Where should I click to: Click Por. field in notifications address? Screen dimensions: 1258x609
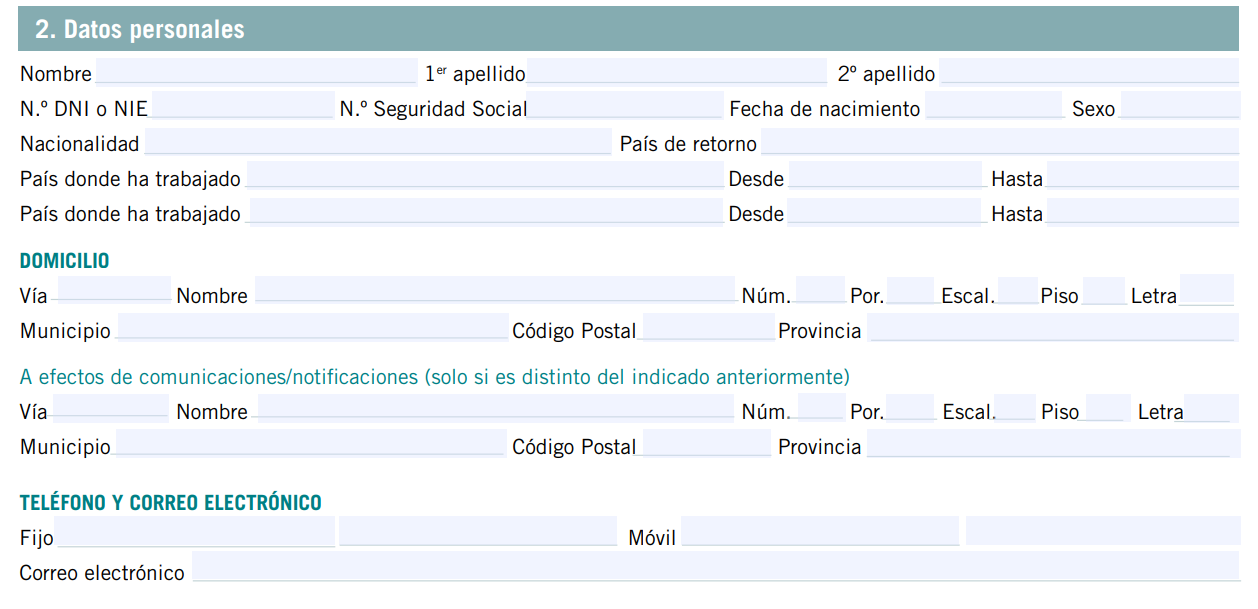tap(911, 407)
